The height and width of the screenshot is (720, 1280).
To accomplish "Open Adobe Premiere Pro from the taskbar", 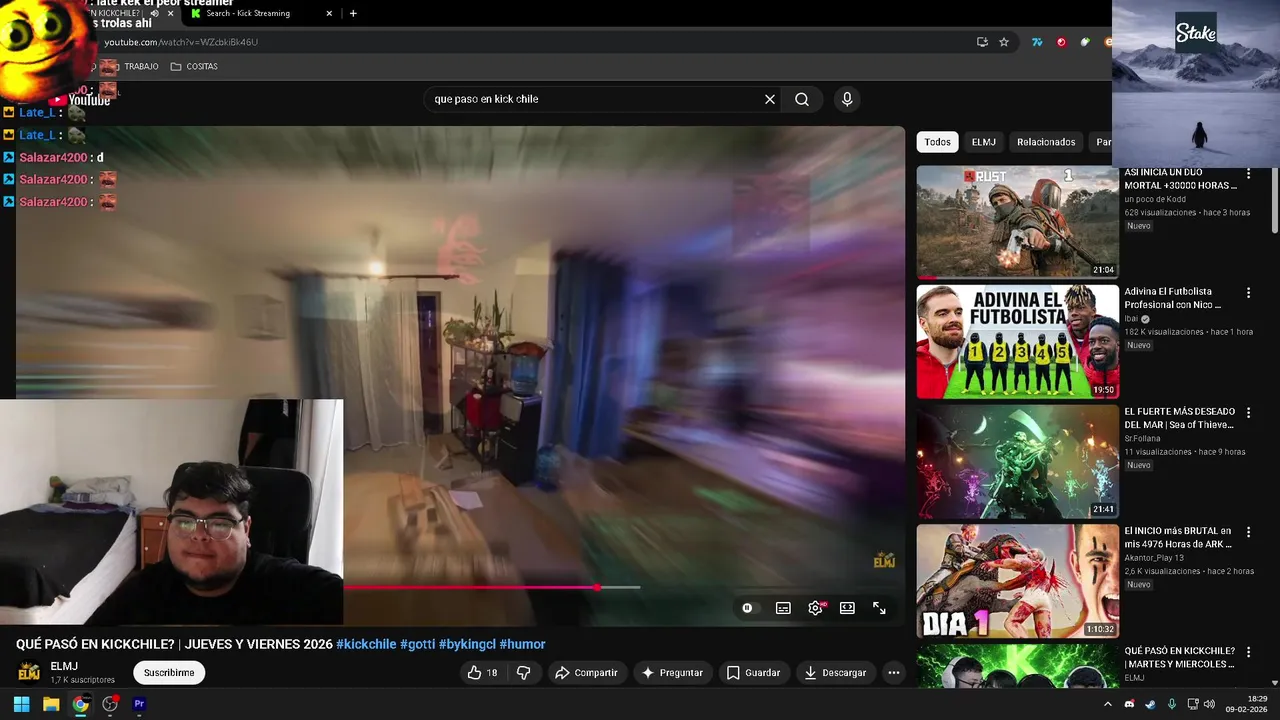I will click(x=139, y=704).
